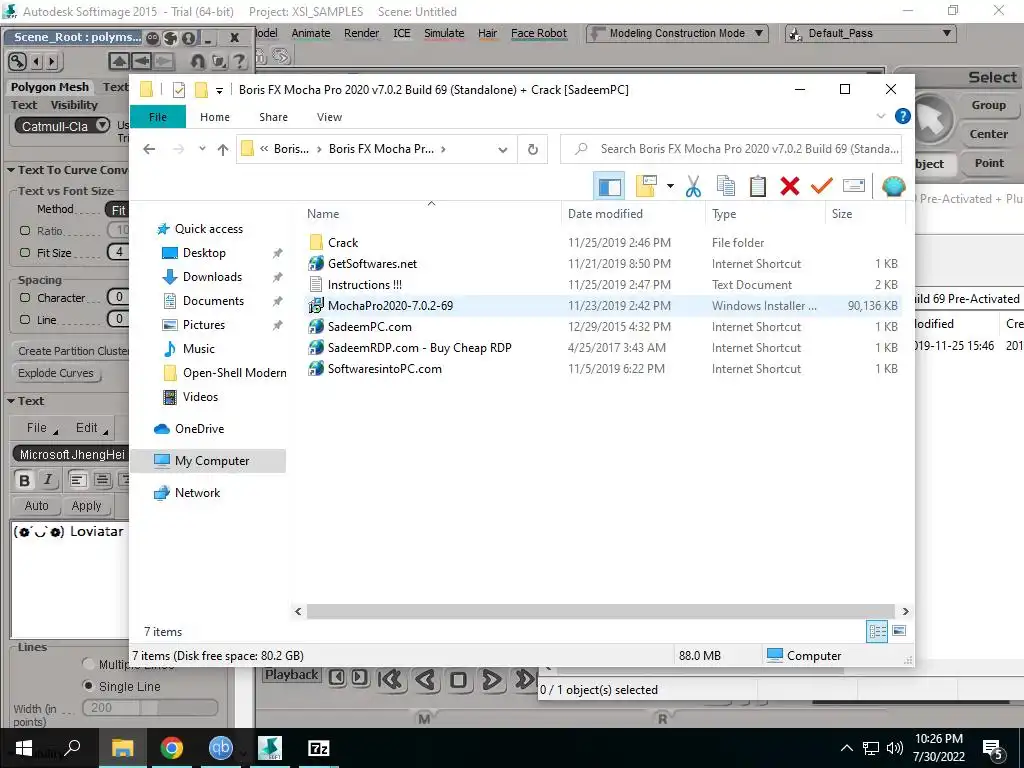The width and height of the screenshot is (1024, 768).
Task: Toggle the Character spacing animation checkbox
Action: pos(25,298)
